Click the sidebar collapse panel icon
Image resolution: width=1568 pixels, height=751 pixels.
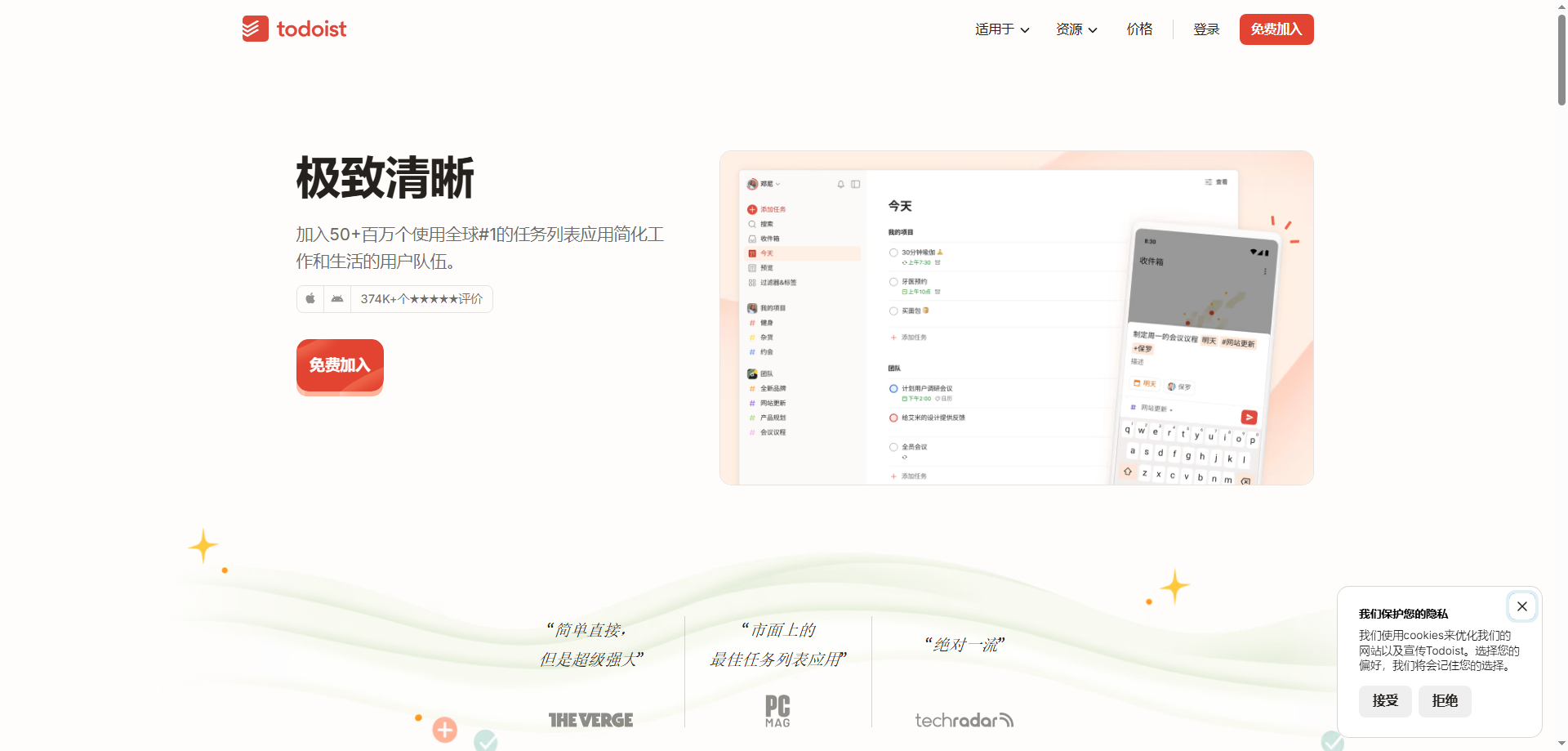click(x=854, y=185)
